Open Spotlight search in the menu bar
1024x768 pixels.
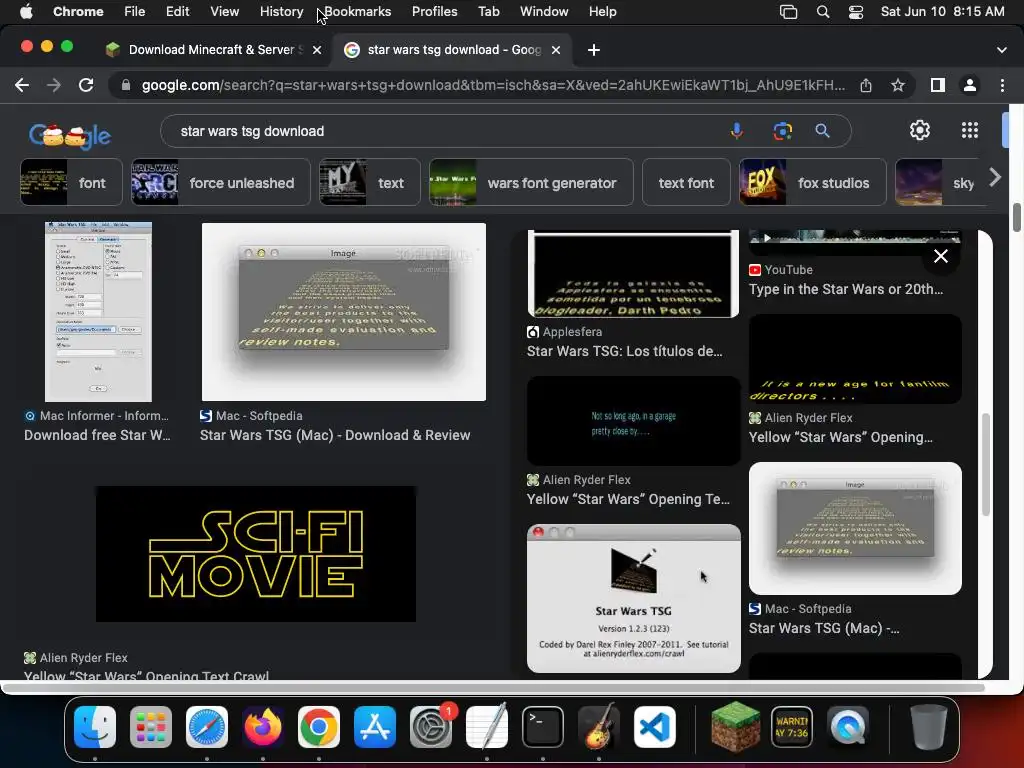tap(823, 12)
